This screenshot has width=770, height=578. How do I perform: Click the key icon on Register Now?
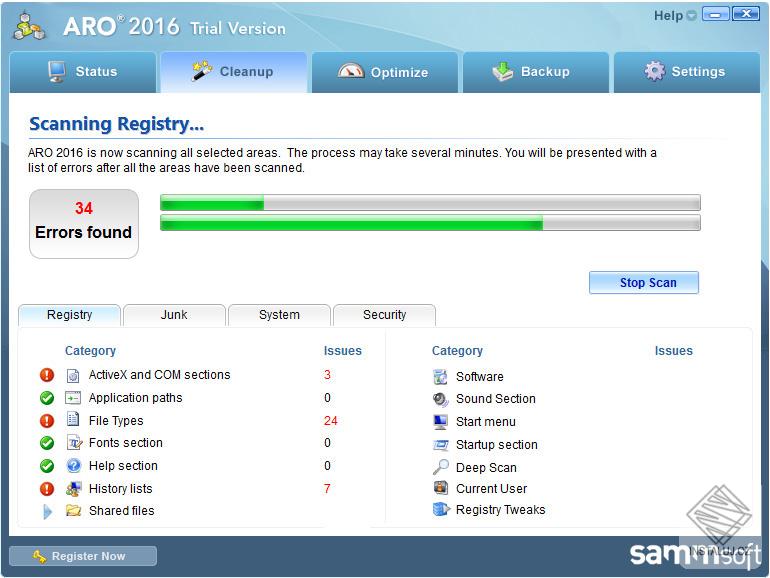pyautogui.click(x=39, y=556)
